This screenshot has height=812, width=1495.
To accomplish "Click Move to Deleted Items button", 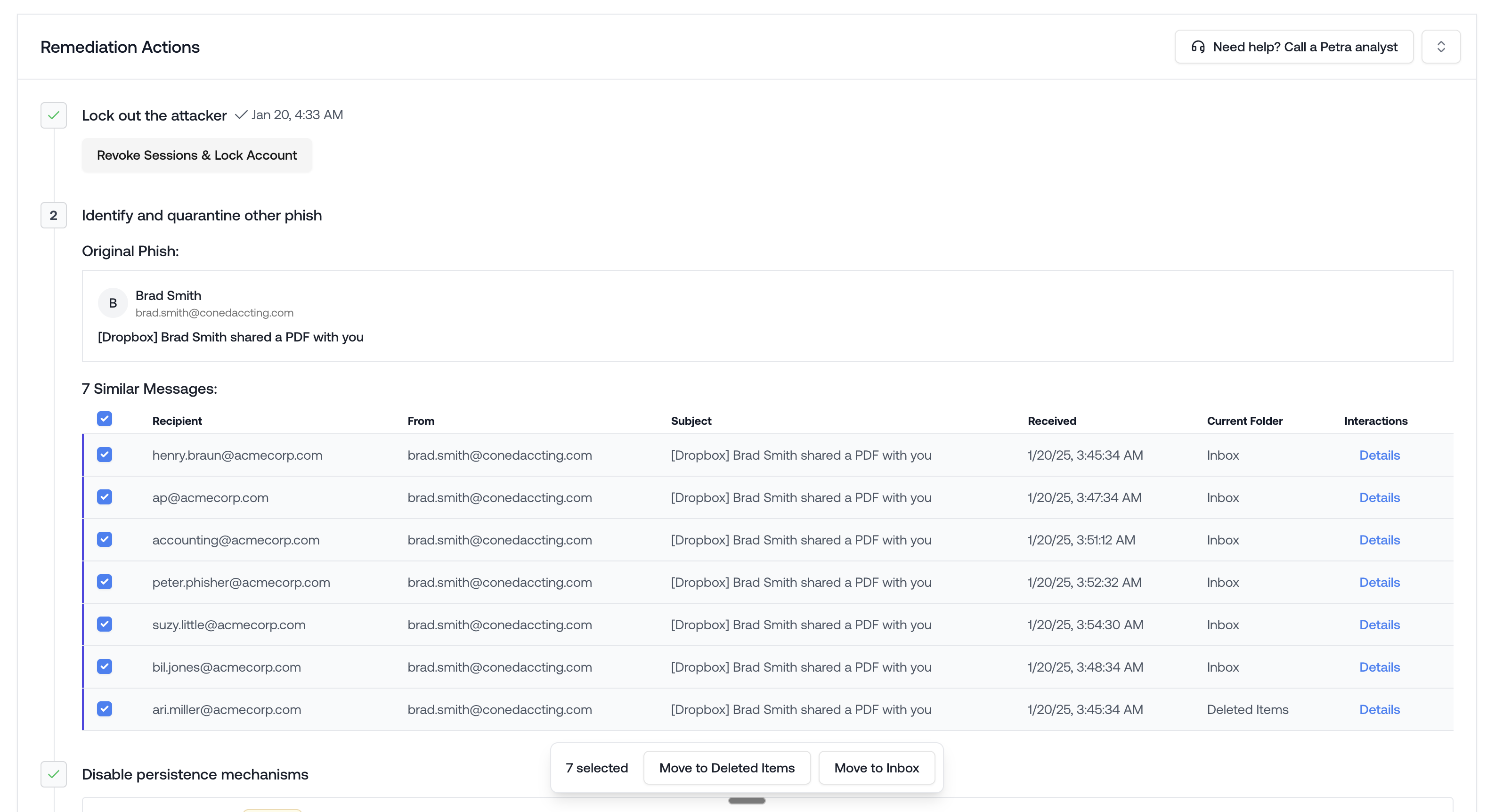I will [727, 768].
